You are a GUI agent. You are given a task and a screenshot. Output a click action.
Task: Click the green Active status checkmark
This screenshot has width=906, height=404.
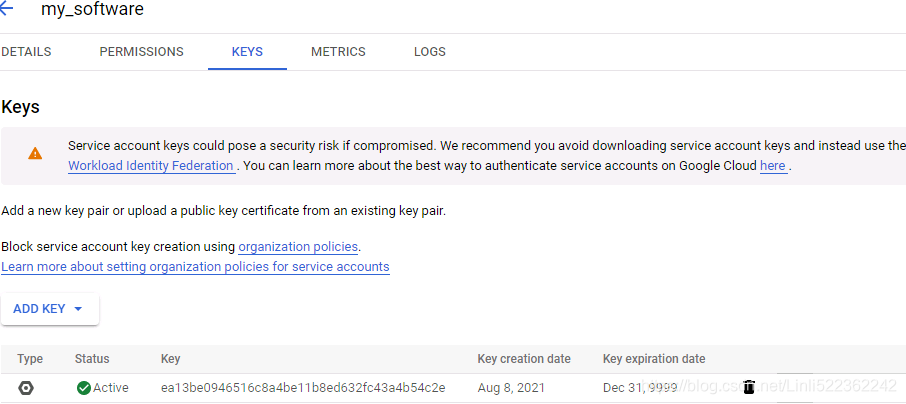[84, 388]
